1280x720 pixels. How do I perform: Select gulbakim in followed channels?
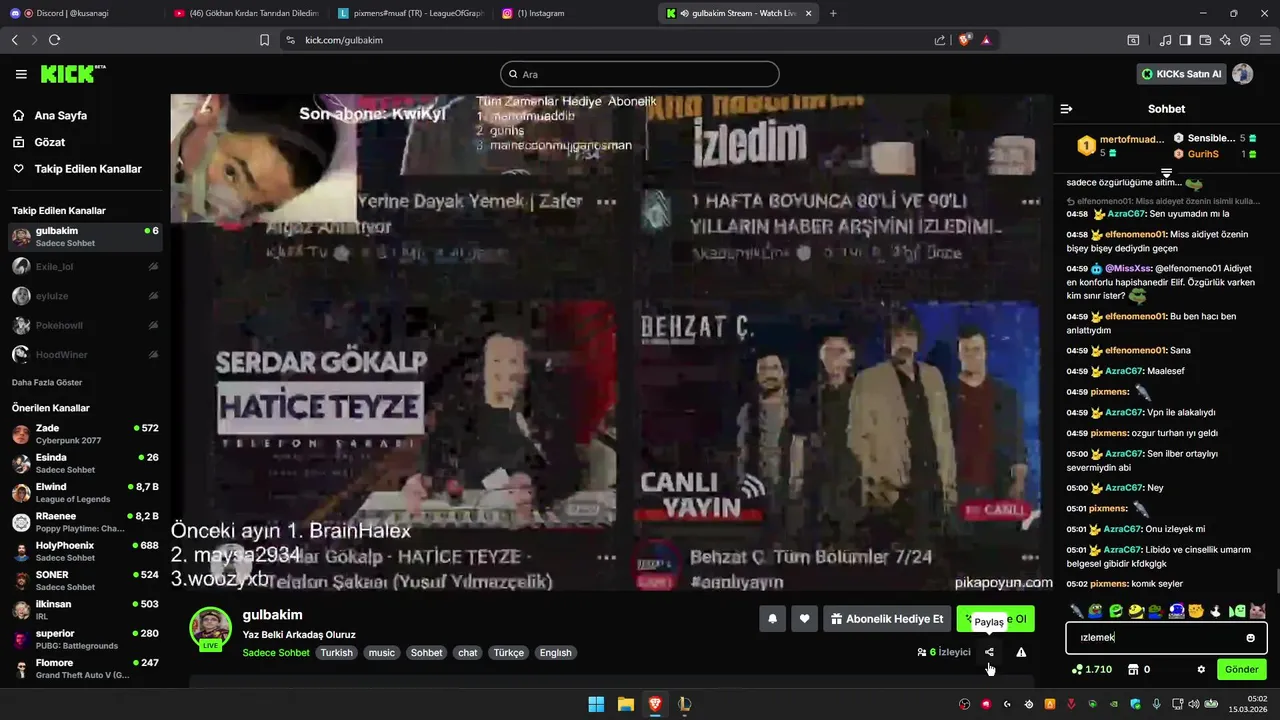pos(85,237)
